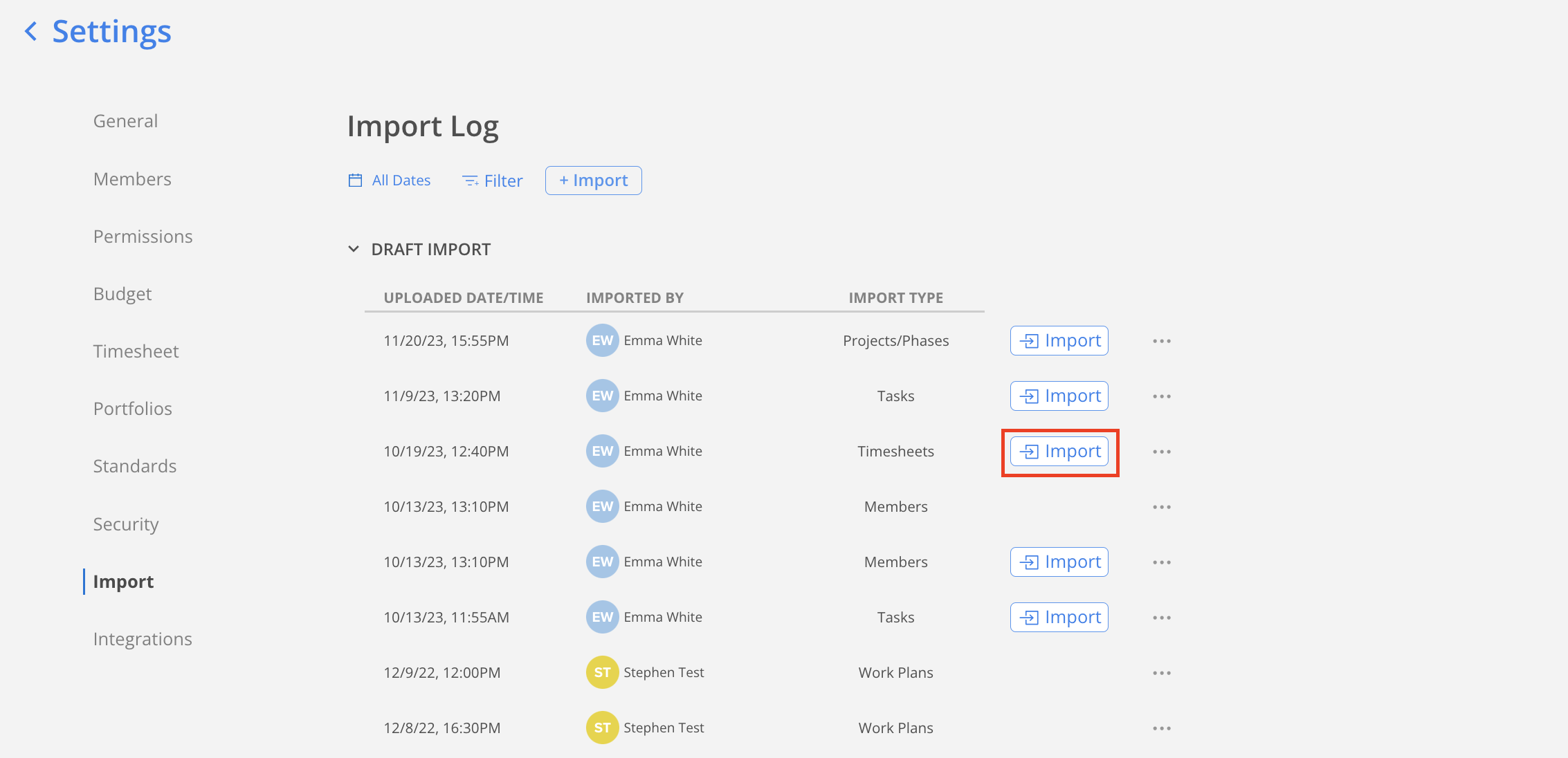1568x758 pixels.
Task: Click Stephen Test avatar in 12/9/22 row
Action: [x=602, y=672]
